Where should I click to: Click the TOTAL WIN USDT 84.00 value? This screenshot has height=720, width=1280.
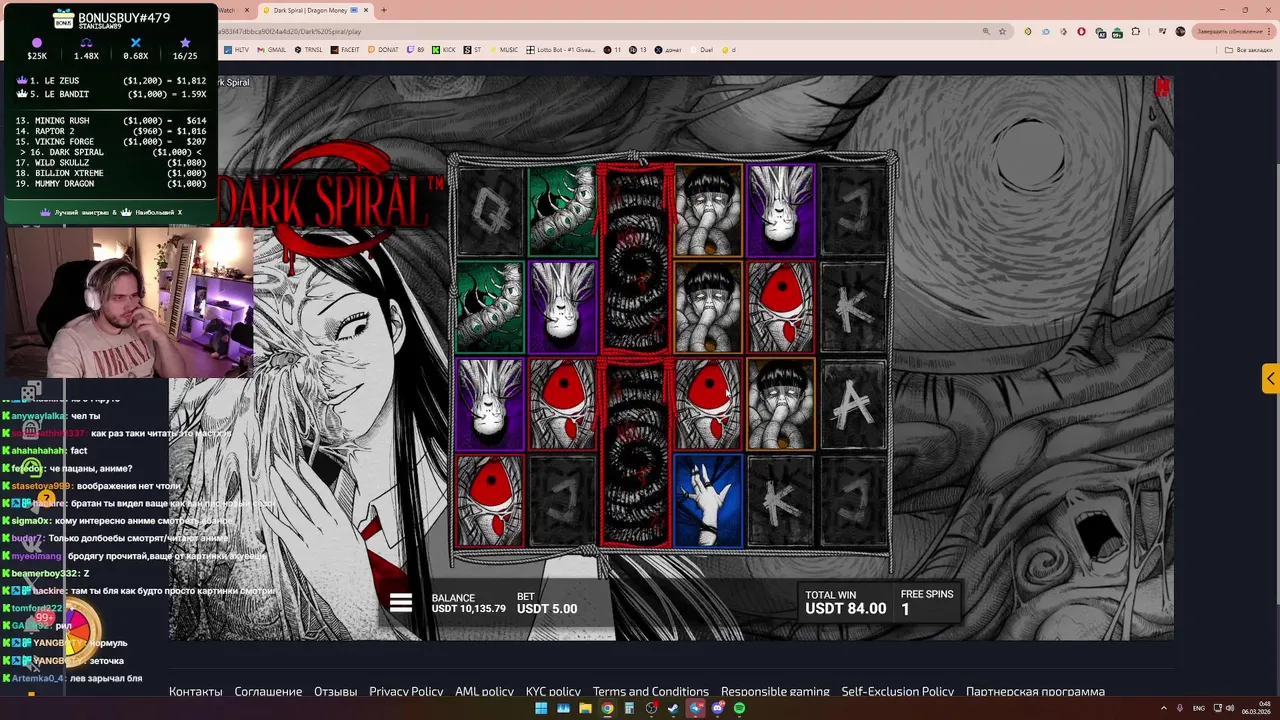(x=846, y=609)
